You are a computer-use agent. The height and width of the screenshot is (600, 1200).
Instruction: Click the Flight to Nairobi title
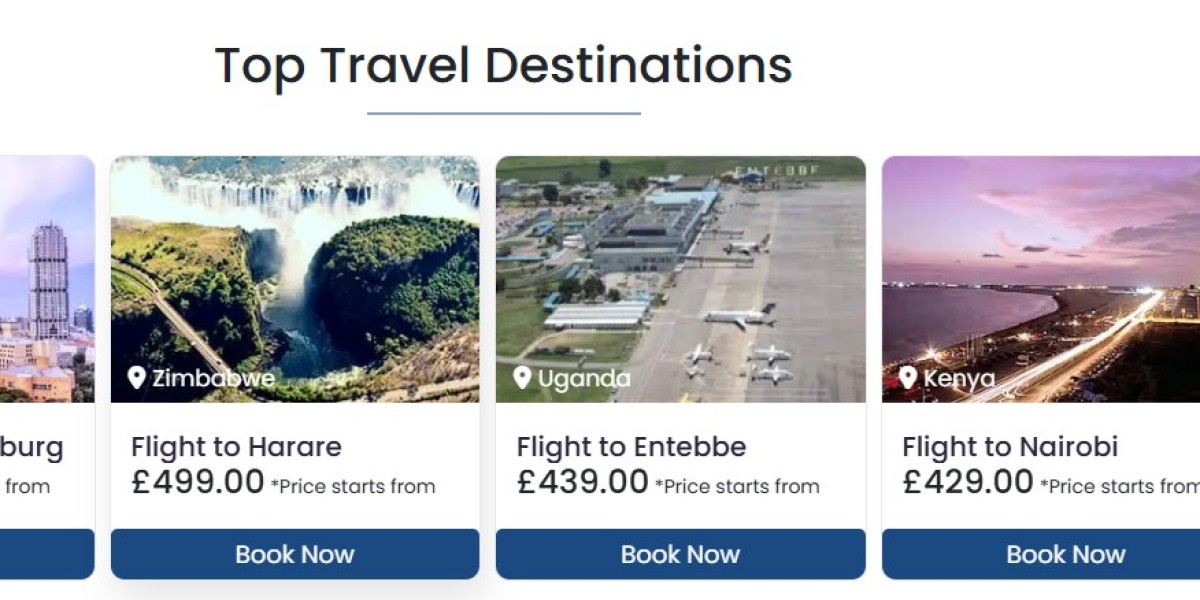point(1010,447)
